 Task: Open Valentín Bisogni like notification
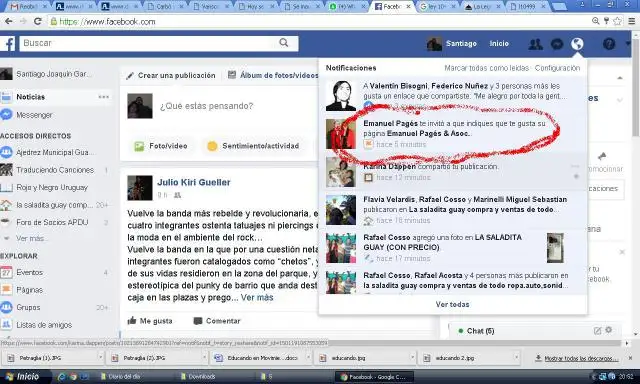(x=453, y=95)
